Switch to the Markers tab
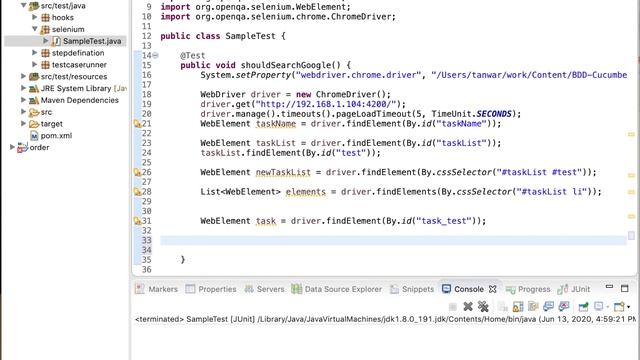Screen dimensions: 640x360 click(x=157, y=289)
